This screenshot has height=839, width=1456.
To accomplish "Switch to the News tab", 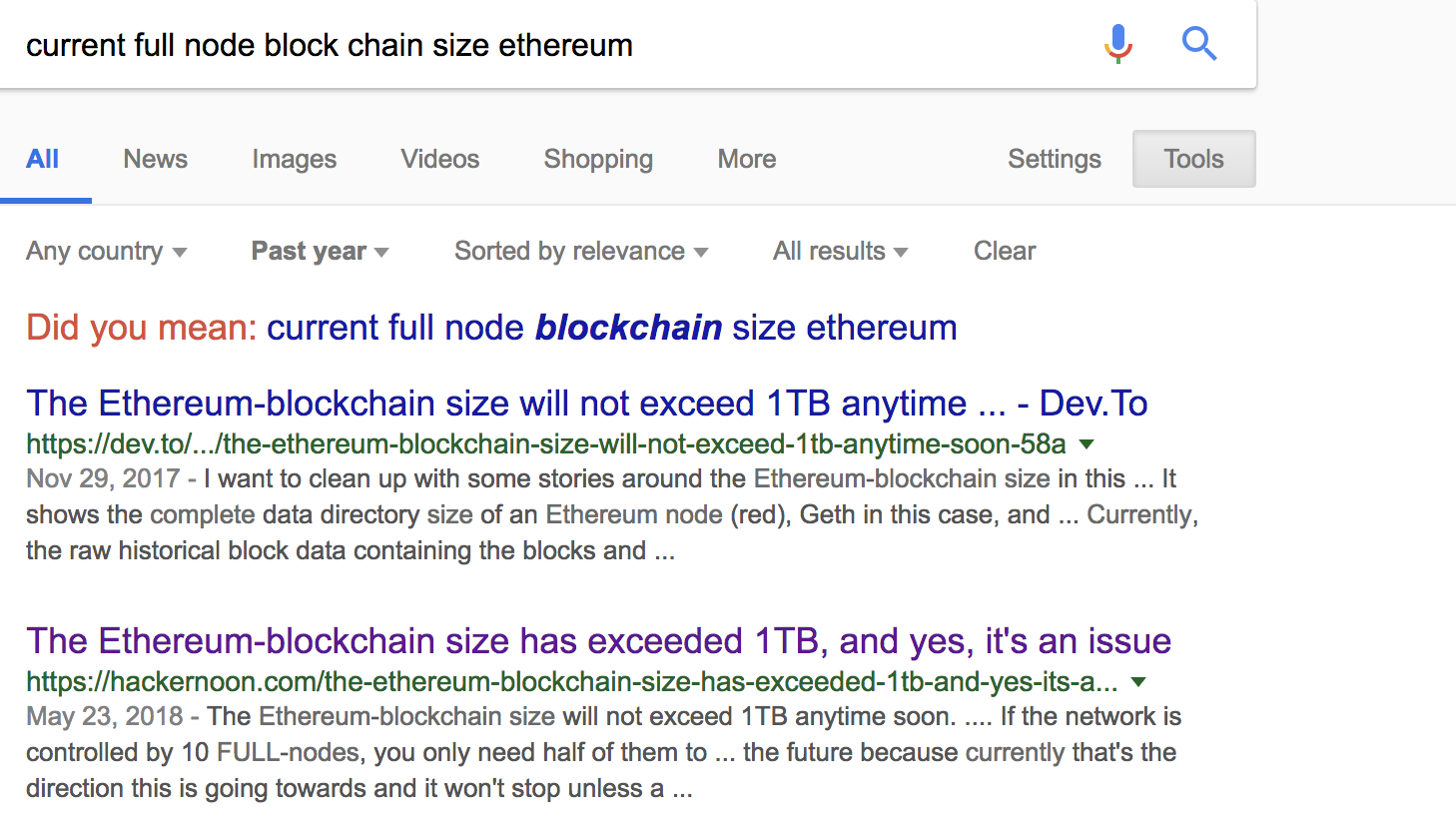I will click(155, 160).
